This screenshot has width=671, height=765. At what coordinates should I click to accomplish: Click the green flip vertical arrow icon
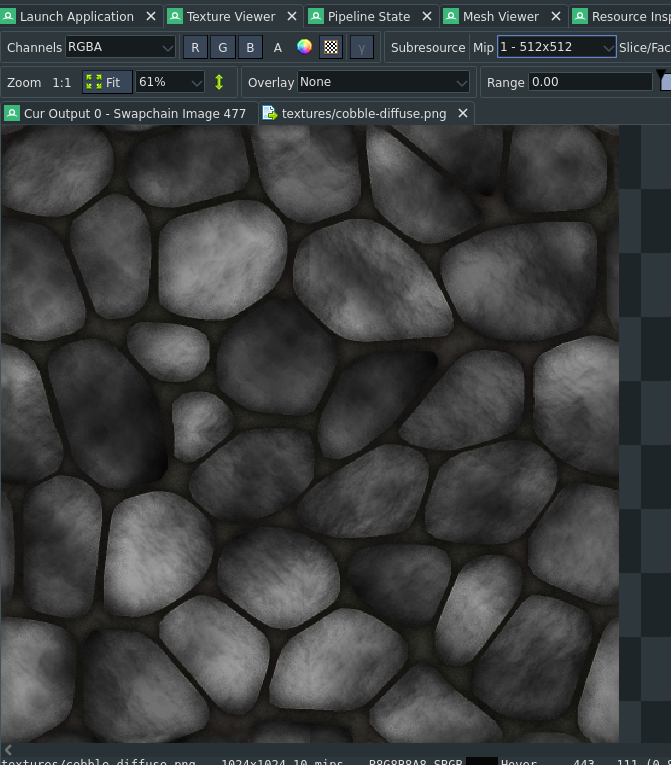pyautogui.click(x=220, y=82)
